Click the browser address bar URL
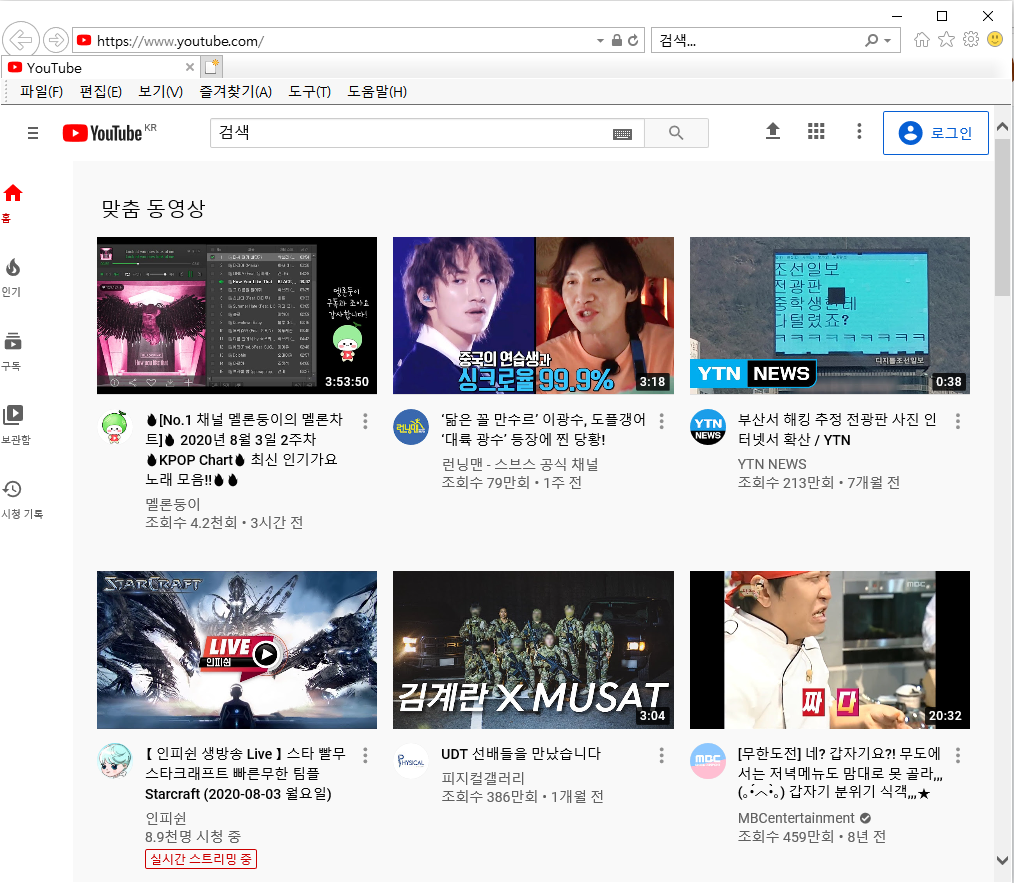The height and width of the screenshot is (883, 1014). [180, 41]
